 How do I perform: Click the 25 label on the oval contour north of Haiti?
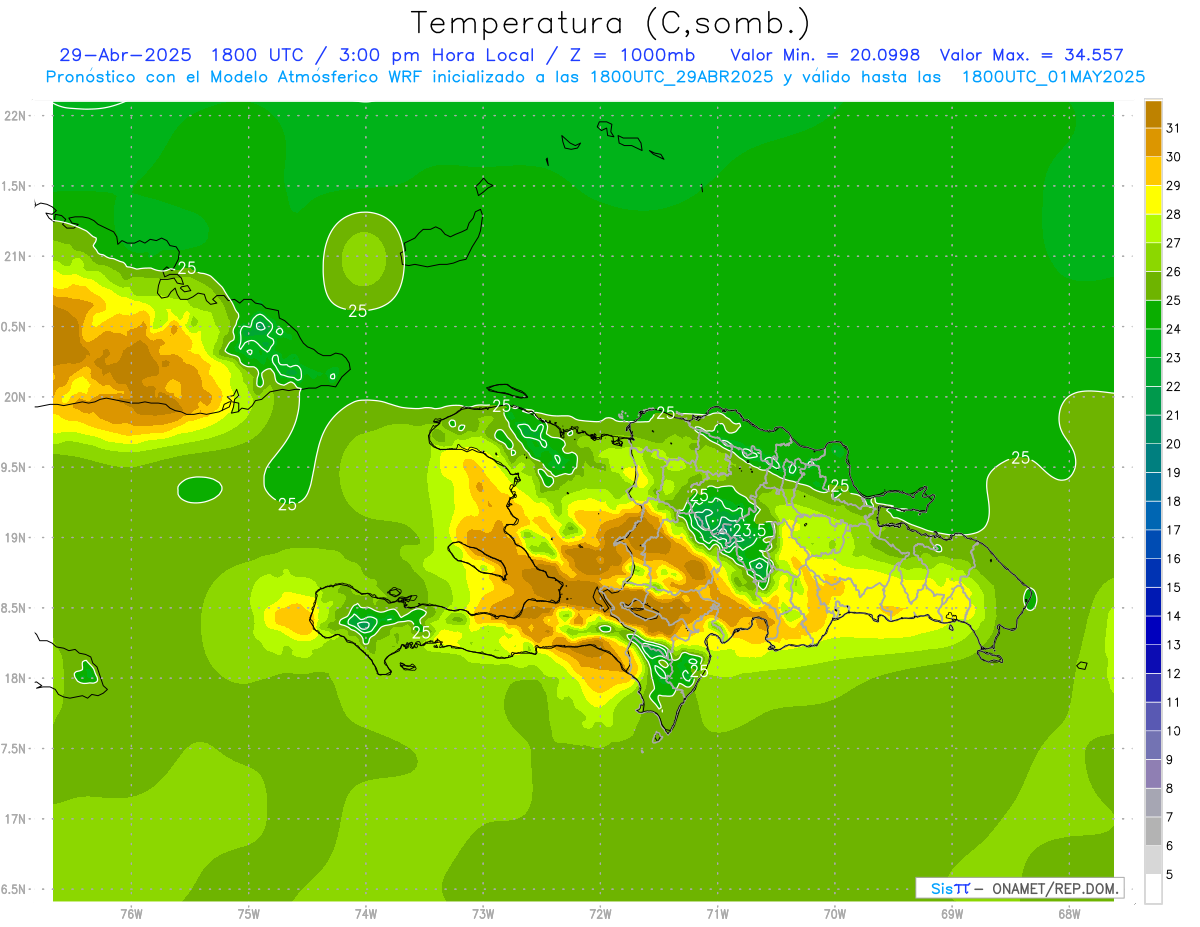tap(357, 311)
